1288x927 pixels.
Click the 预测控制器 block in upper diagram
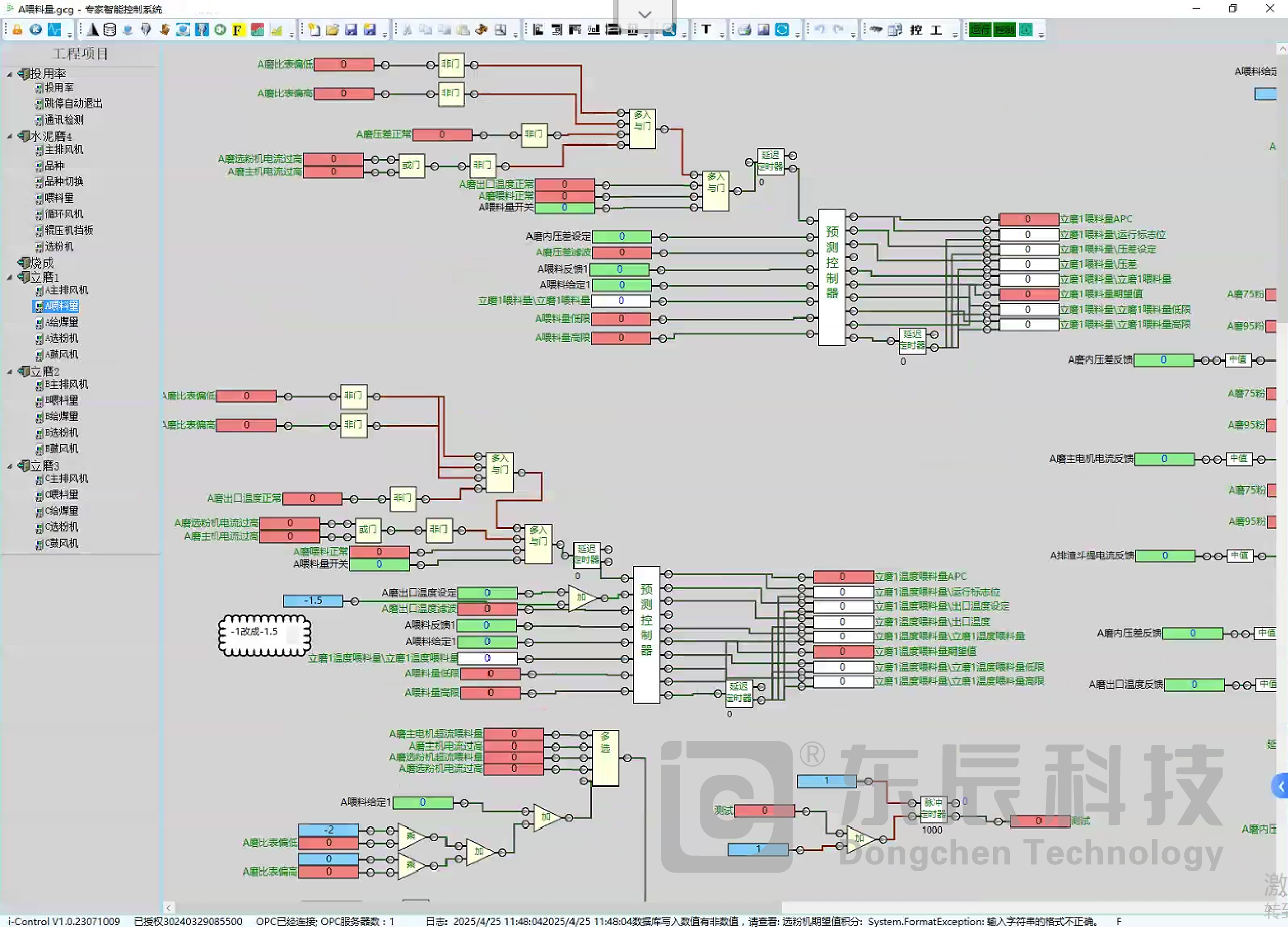[x=832, y=277]
